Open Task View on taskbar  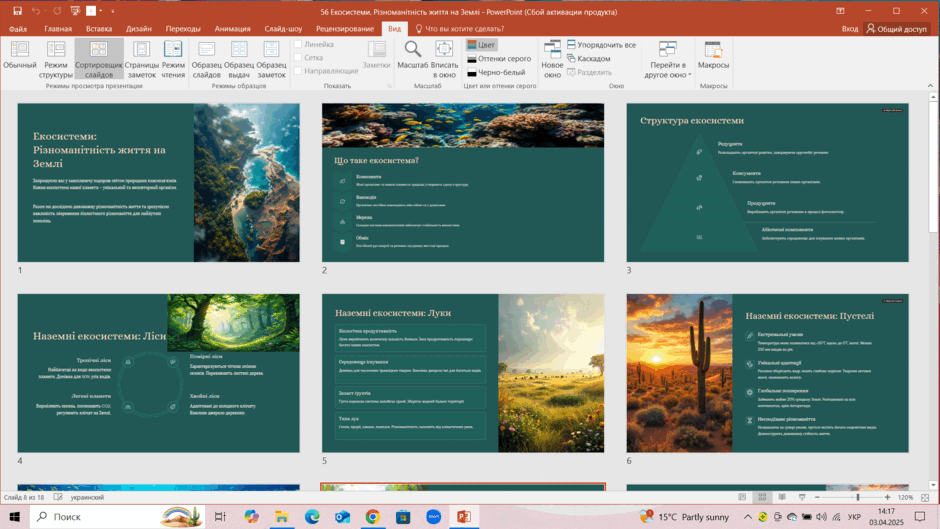click(220, 516)
